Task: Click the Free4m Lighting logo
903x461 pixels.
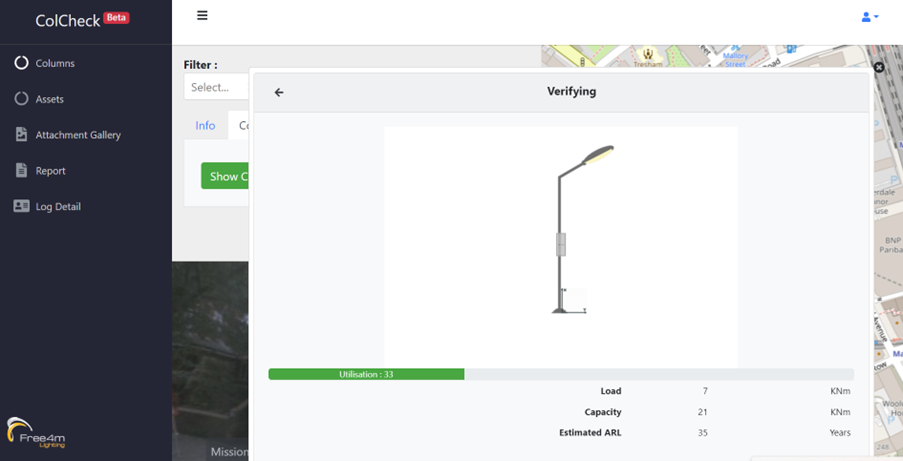Action: coord(36,432)
